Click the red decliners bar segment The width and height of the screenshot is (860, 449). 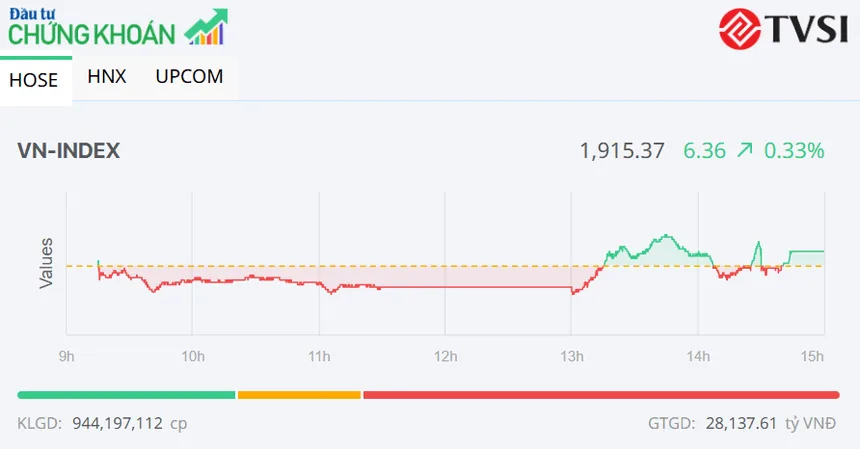[601, 395]
